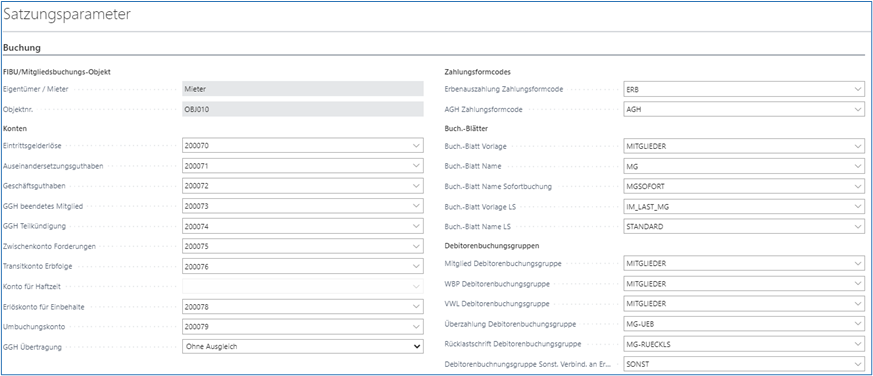
Task: Expand GGH beendetes Mitglied dropdown
Action: click(x=415, y=206)
